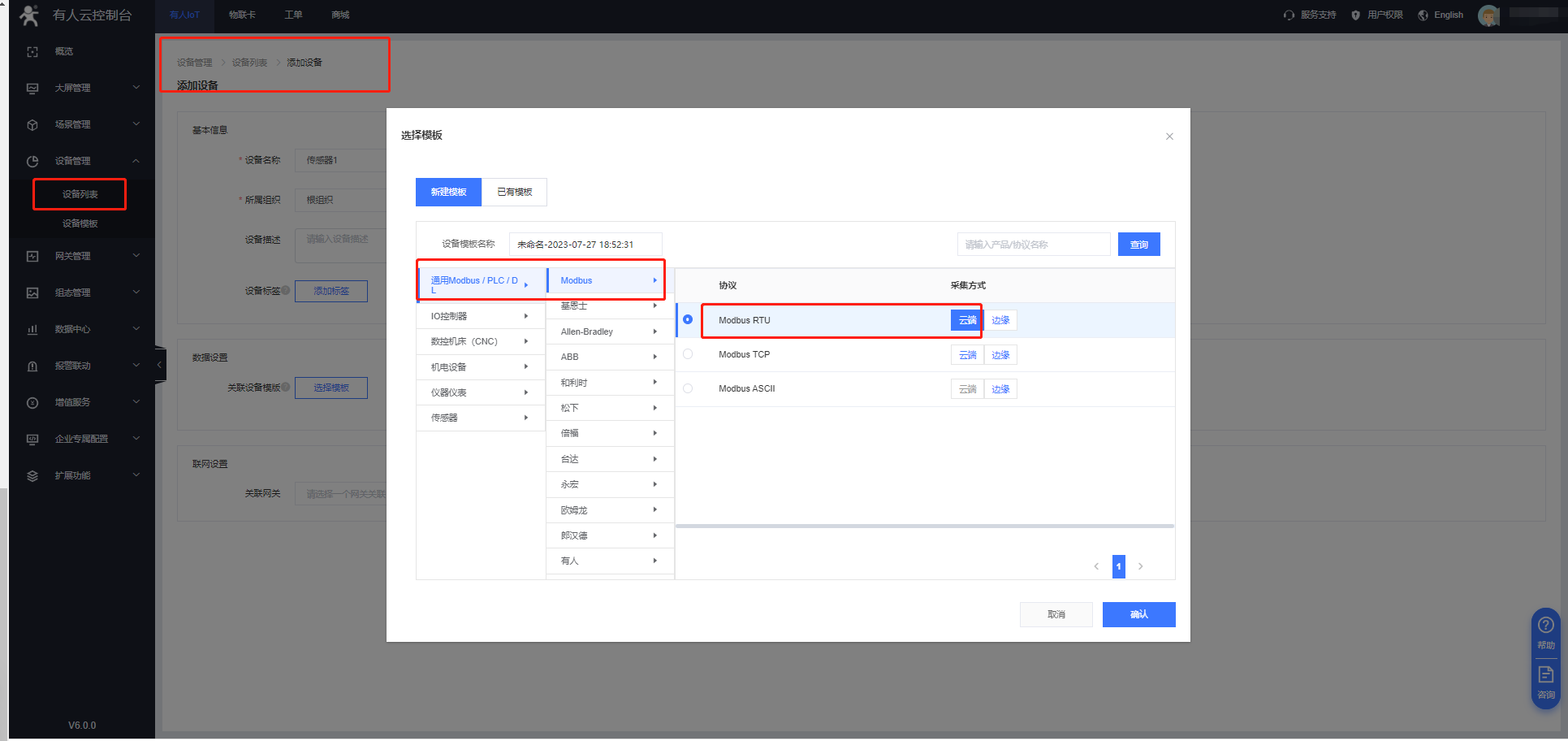Image resolution: width=1568 pixels, height=741 pixels.
Task: Click the 场景管理 cube icon
Action: tap(32, 125)
